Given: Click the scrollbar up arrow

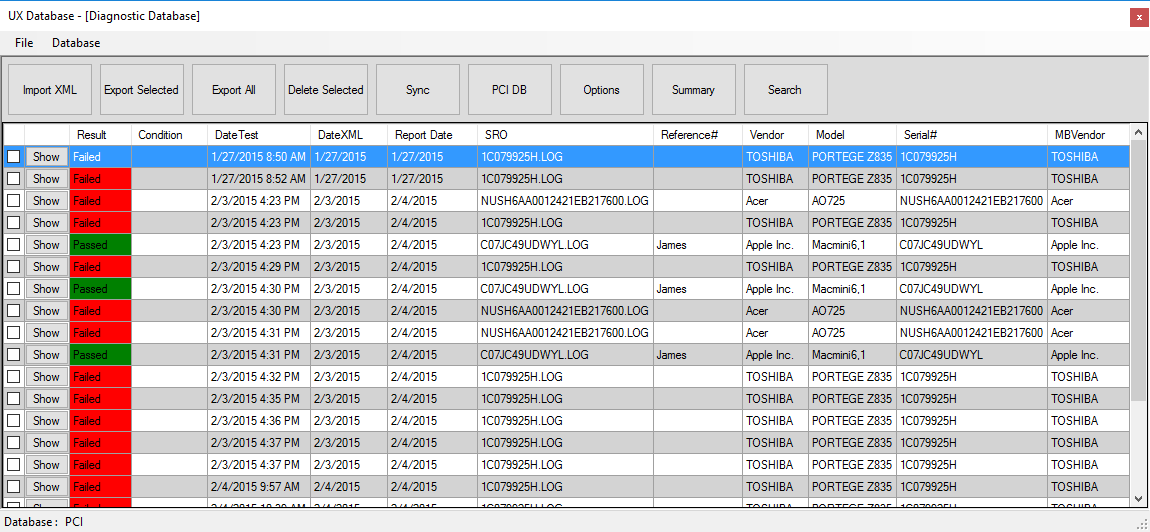Looking at the screenshot, I should click(1138, 131).
